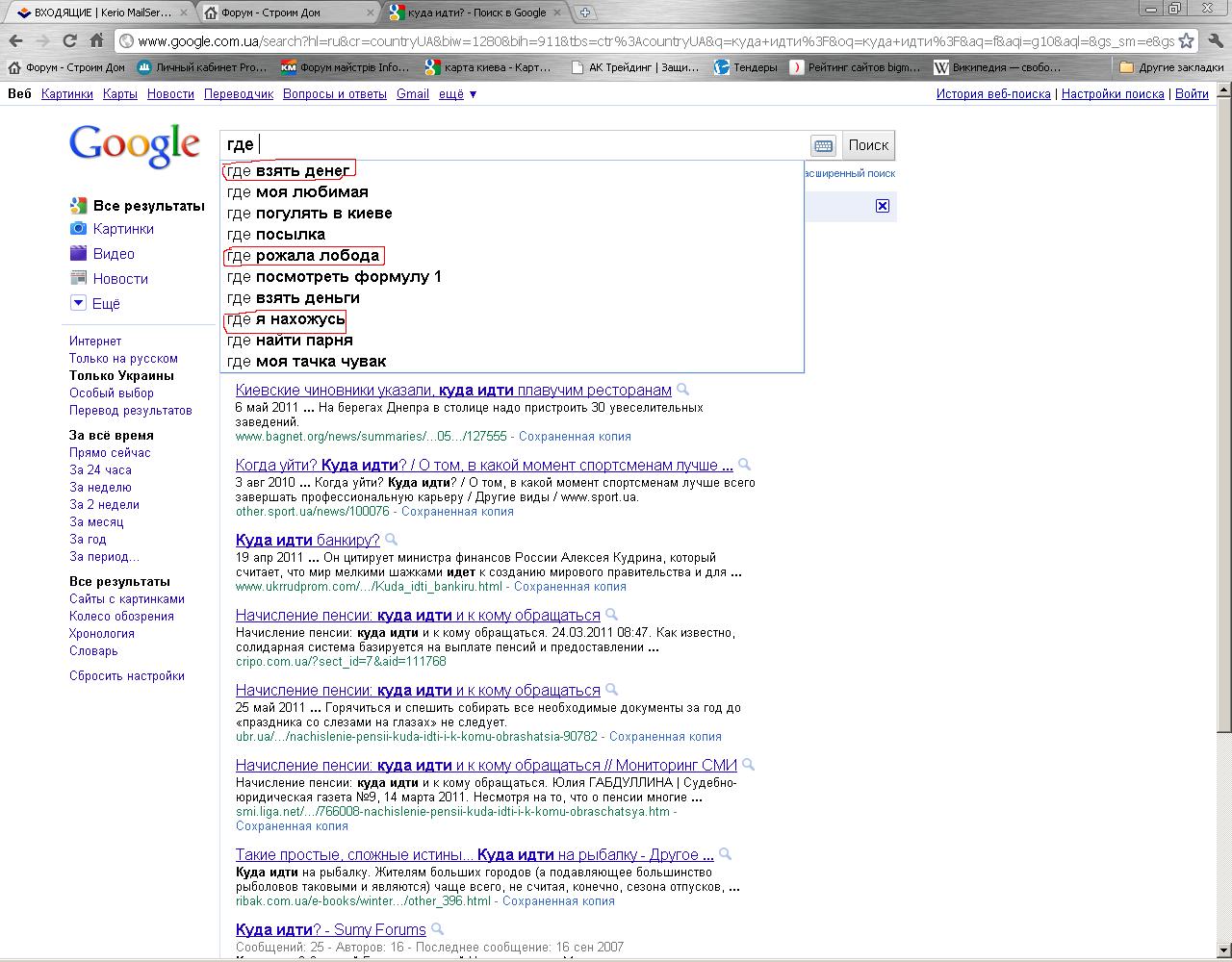
Task: Choose suggestion где я нахожусь
Action: 511,318
